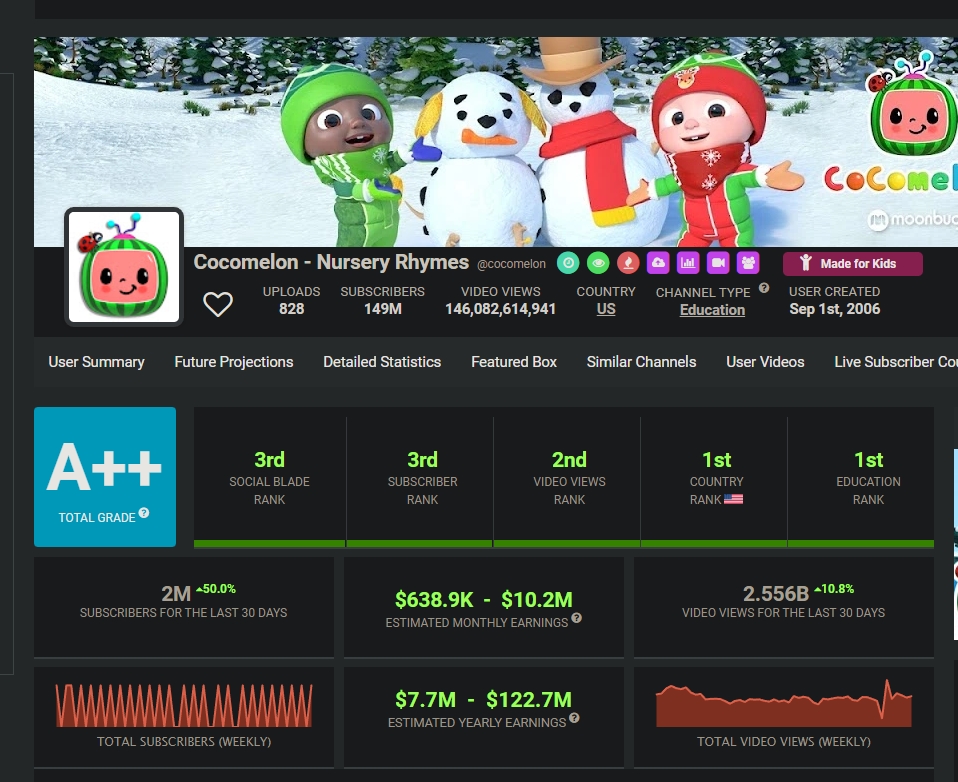Click the Cocomelon - Nursery Rhymes title

(x=331, y=262)
